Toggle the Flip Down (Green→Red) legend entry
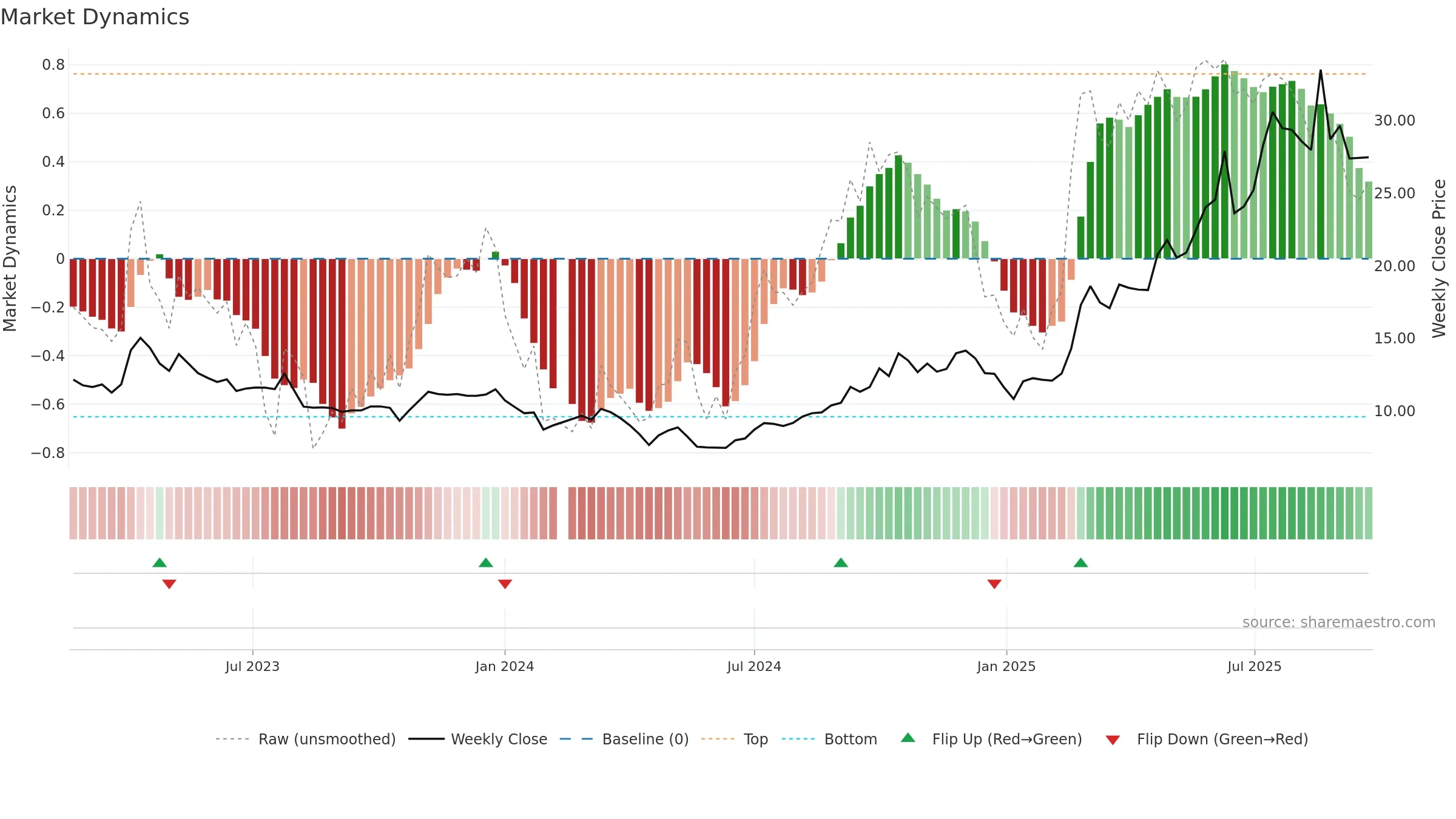Screen dimensions: 1456x819 1207,739
